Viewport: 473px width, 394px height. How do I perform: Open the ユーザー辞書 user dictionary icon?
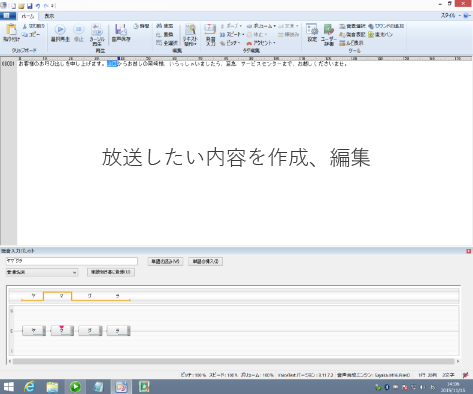click(x=329, y=34)
